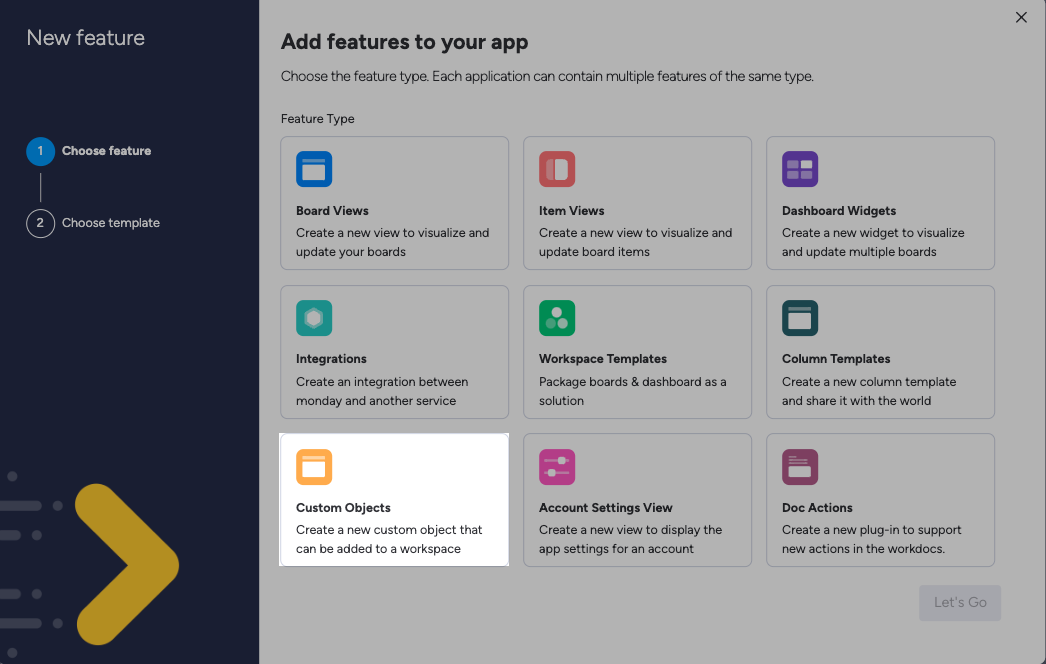Click 'Create an integration between monday' description
Image resolution: width=1046 pixels, height=664 pixels.
(x=382, y=391)
